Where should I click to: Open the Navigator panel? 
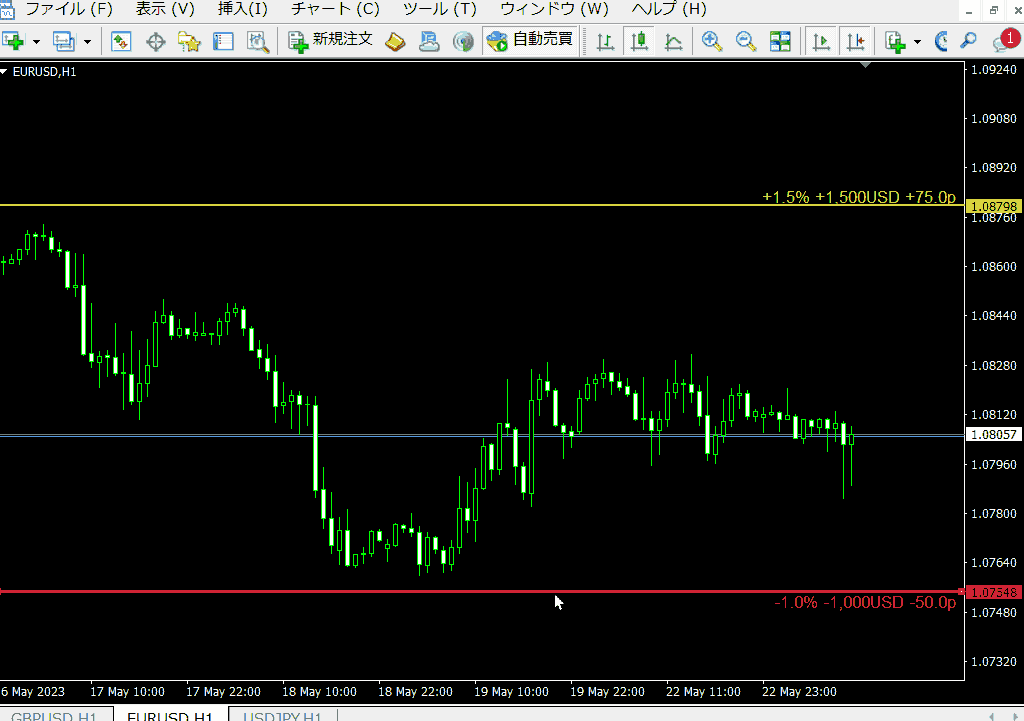click(x=189, y=41)
